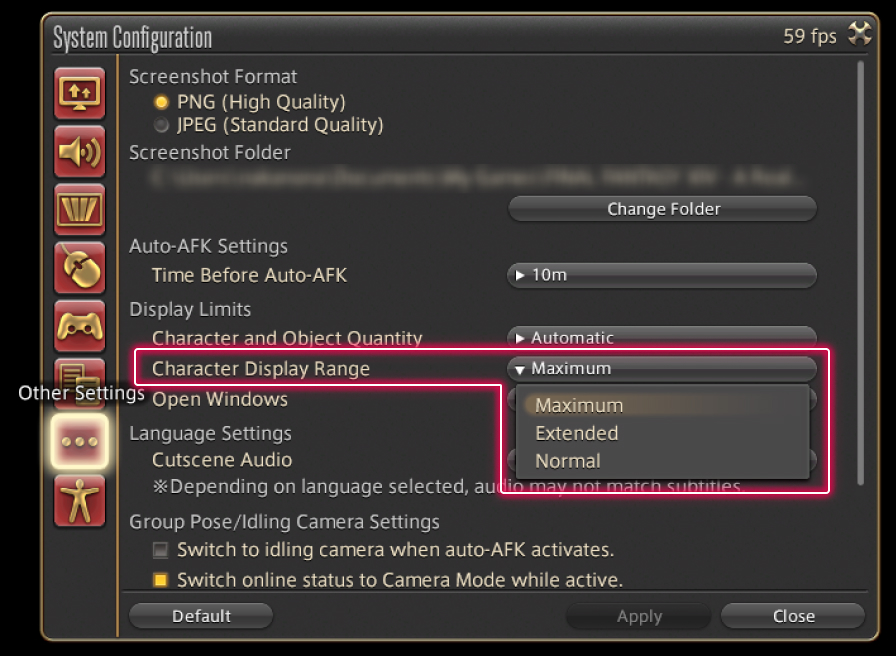The image size is (896, 656).
Task: Open Sound Settings speaker icon
Action: (x=80, y=152)
